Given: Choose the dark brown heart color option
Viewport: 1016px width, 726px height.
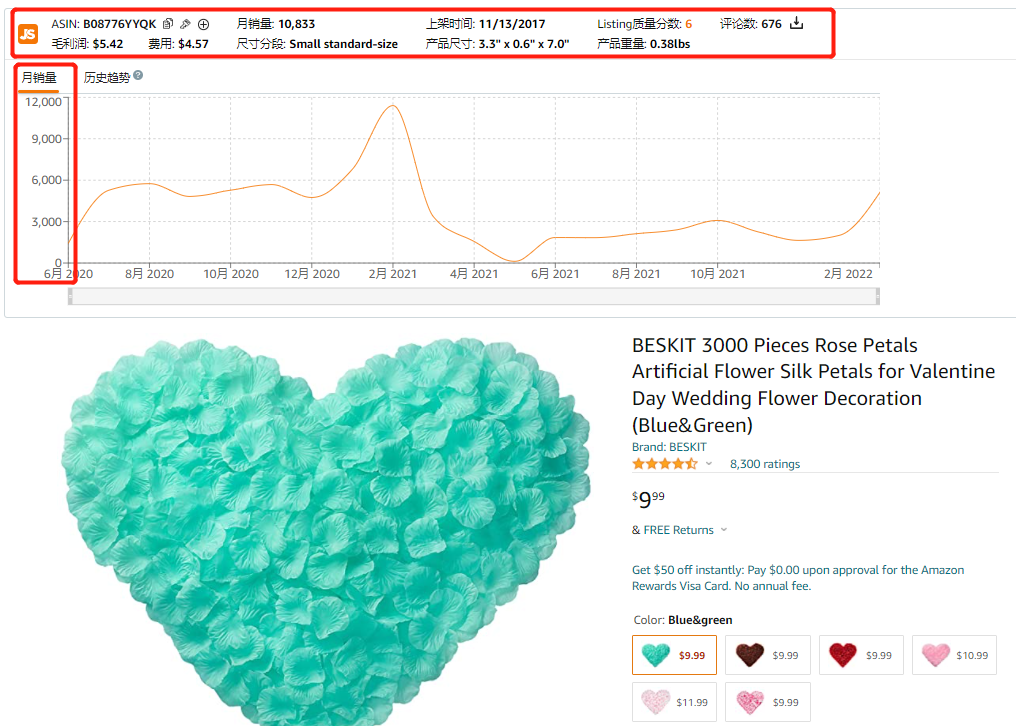Looking at the screenshot, I should pos(768,655).
